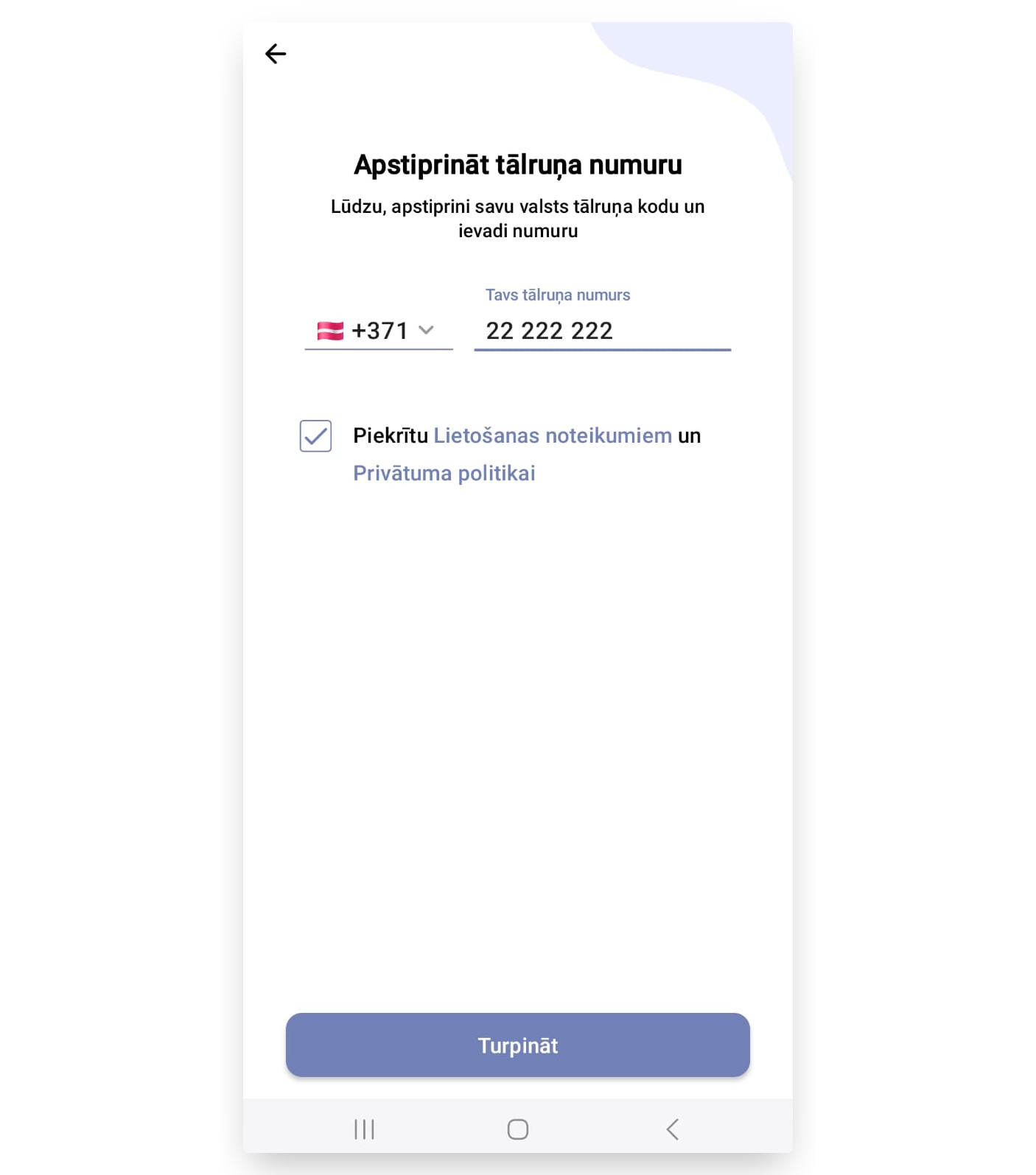
Task: Open the Privātuma politikai link
Action: 444,473
